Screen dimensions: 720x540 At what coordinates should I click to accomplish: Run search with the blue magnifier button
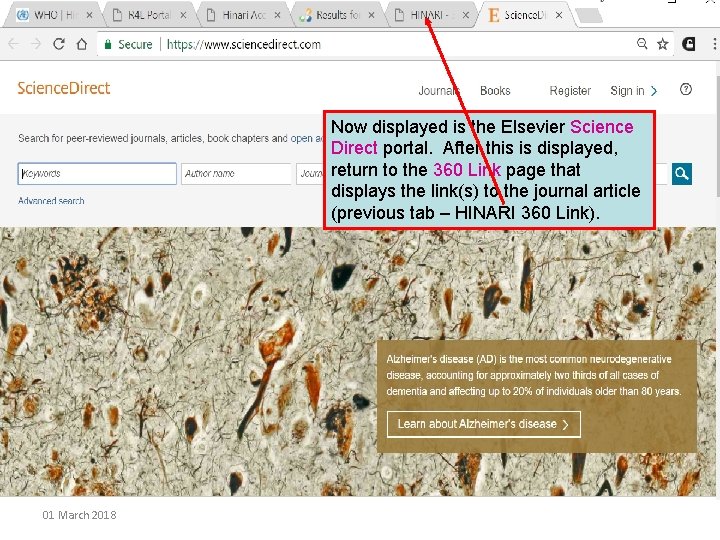point(682,174)
